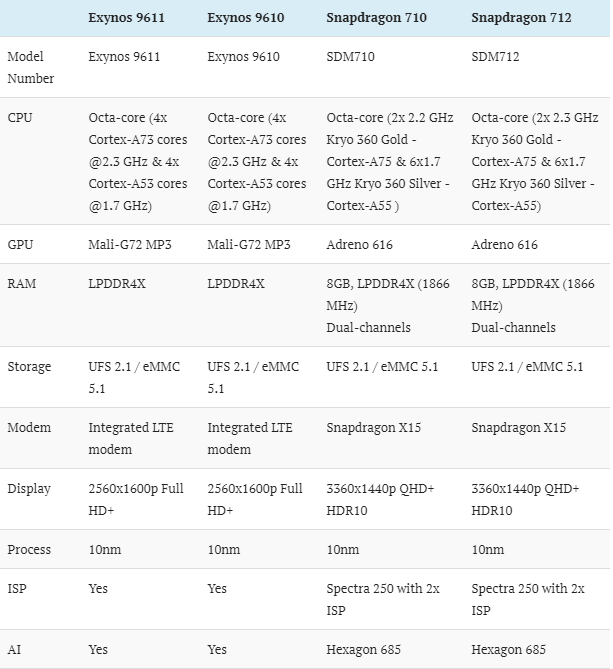Select the AI row label
The width and height of the screenshot is (613, 669).
[x=14, y=649]
